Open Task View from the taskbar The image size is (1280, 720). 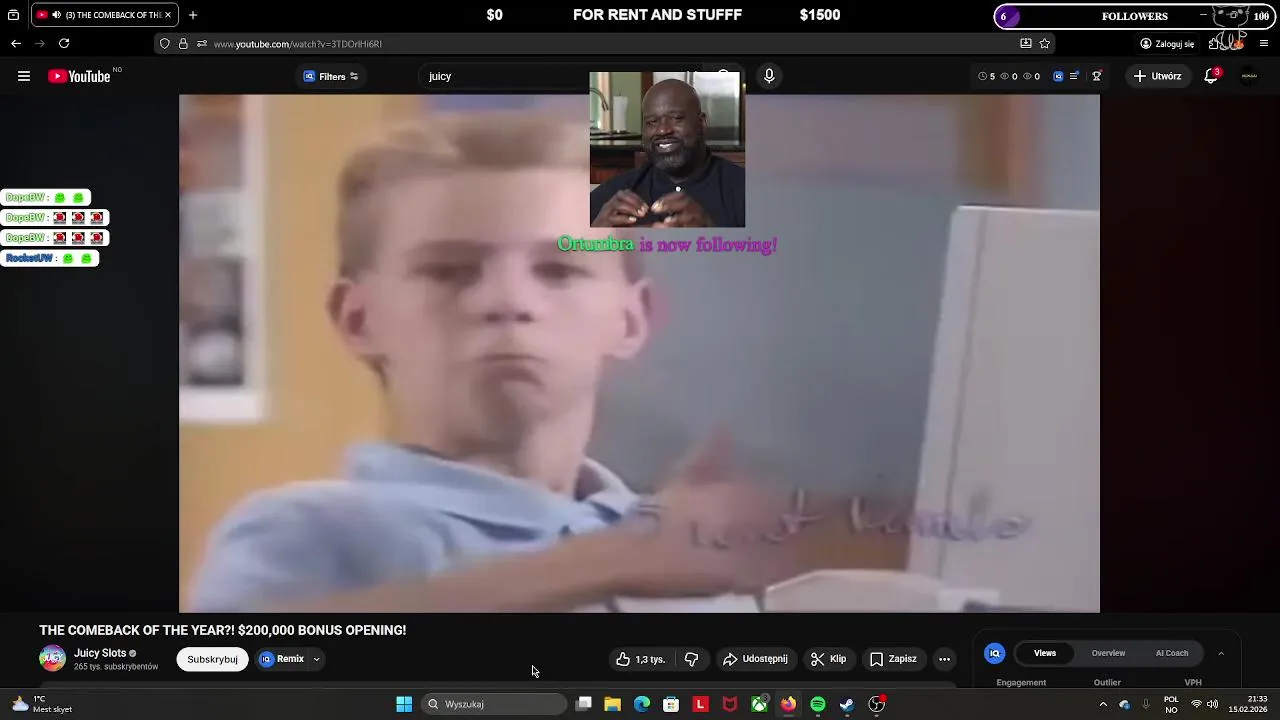584,704
